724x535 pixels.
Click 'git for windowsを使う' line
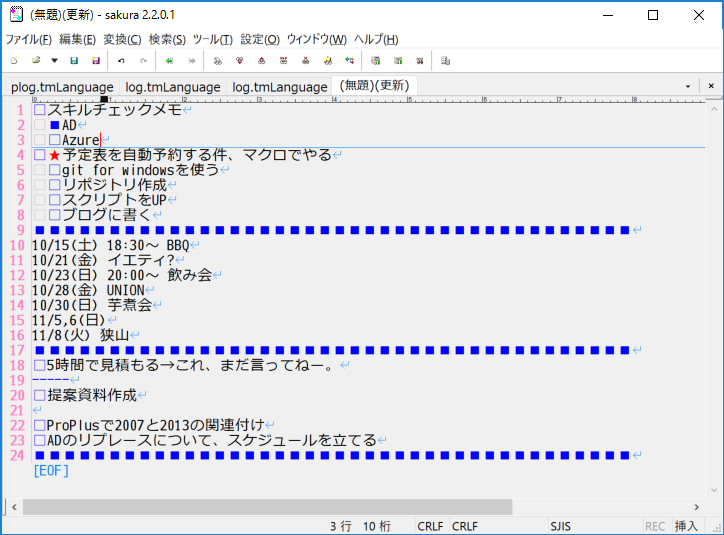pyautogui.click(x=140, y=170)
